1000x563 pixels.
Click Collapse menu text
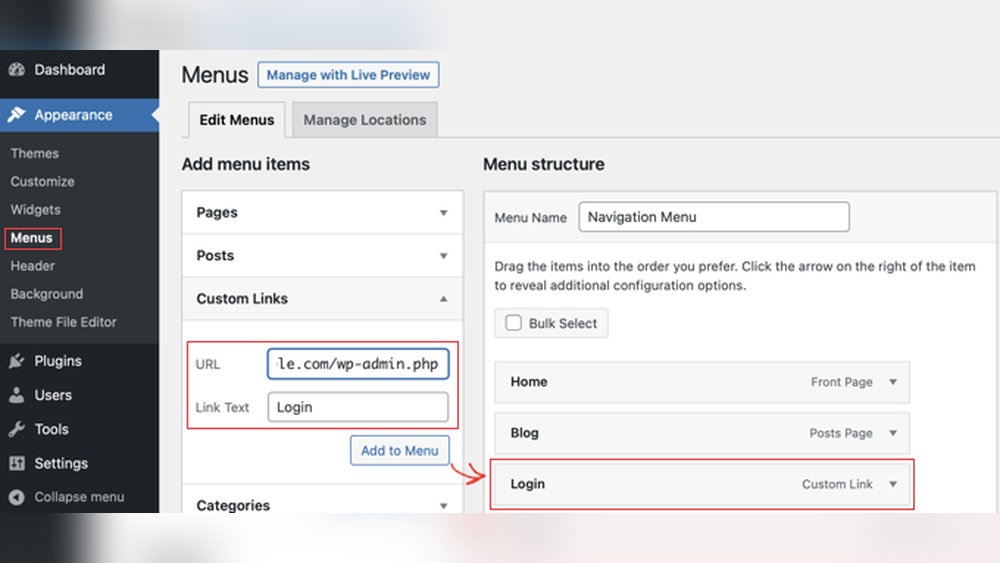pyautogui.click(x=79, y=497)
